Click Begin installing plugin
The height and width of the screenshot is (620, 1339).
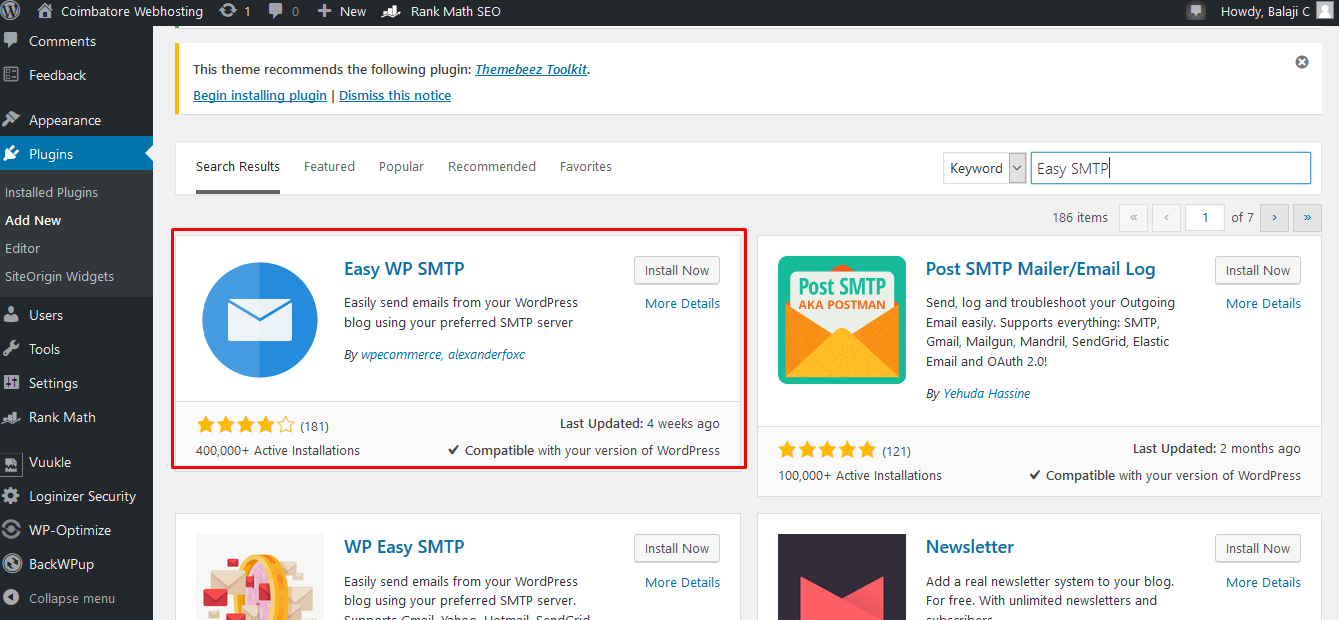pyautogui.click(x=260, y=96)
